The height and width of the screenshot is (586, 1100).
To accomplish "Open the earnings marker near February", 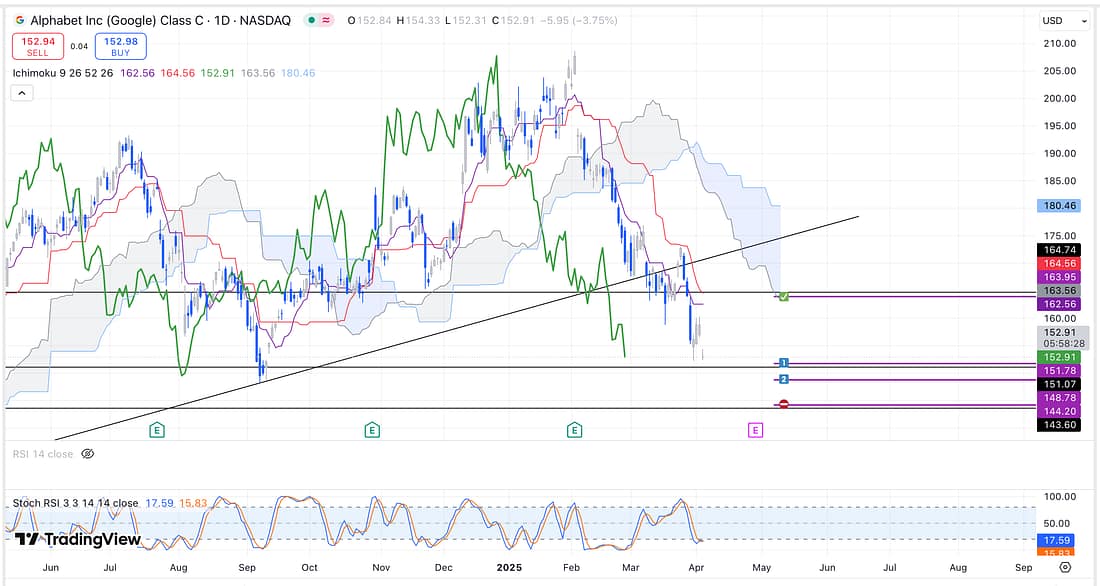I will click(575, 430).
